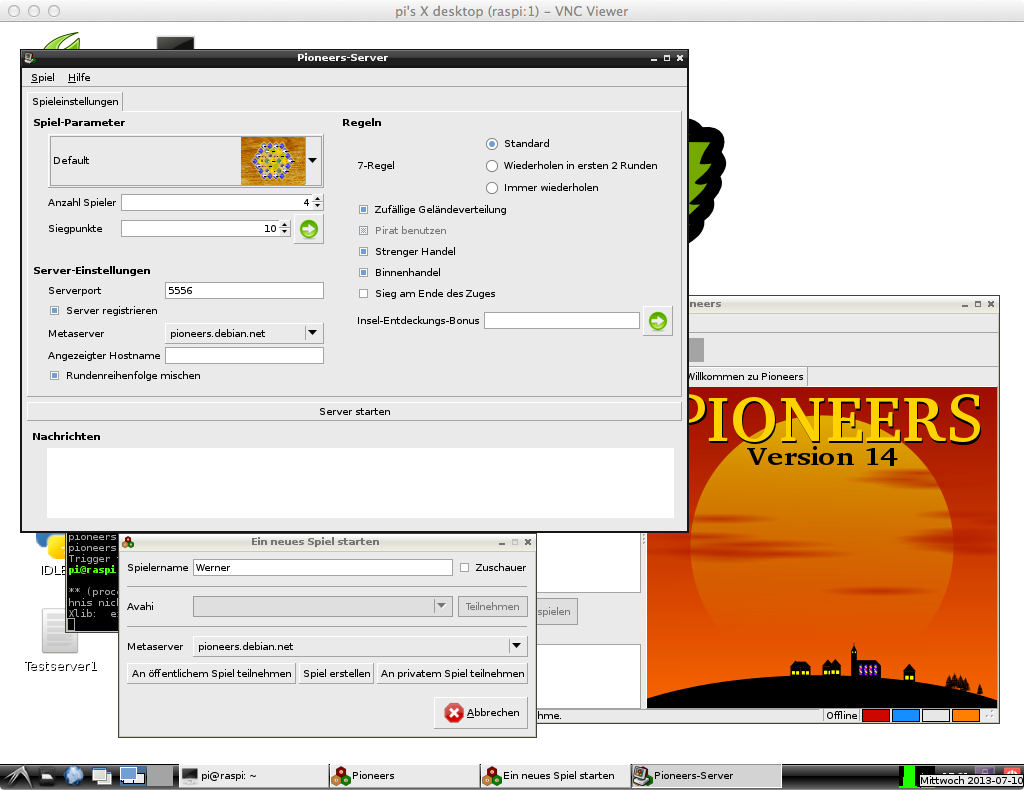This screenshot has width=1024, height=790.
Task: Switch to the first workspace in pager
Action: (x=133, y=776)
